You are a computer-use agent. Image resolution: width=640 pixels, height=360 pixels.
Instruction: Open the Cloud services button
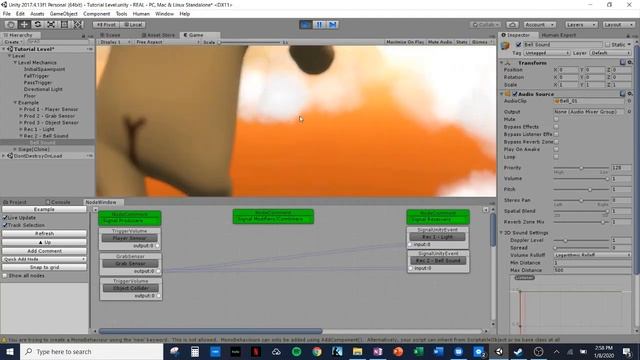[512, 25]
